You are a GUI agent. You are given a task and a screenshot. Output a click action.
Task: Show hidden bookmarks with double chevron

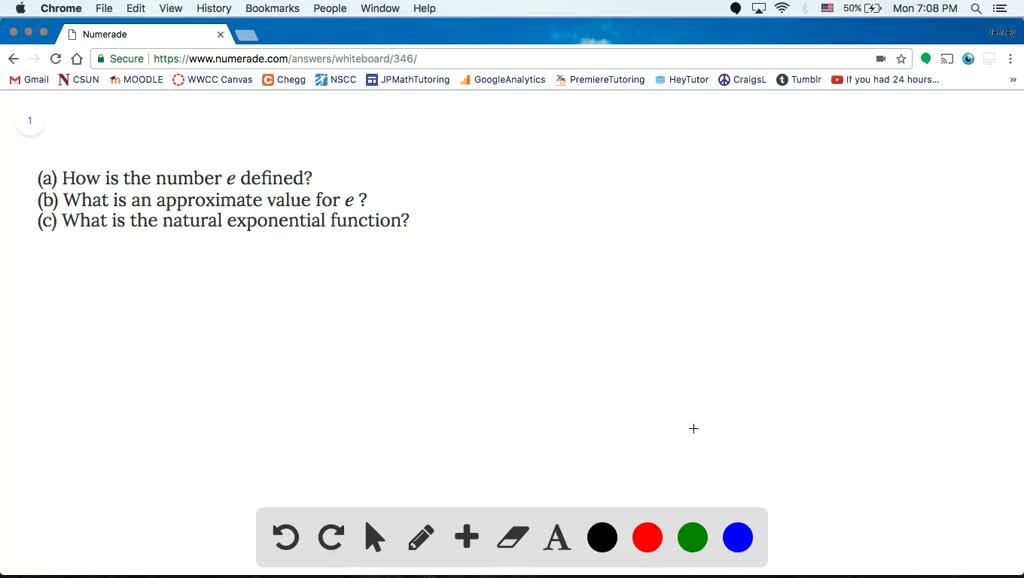point(1013,80)
